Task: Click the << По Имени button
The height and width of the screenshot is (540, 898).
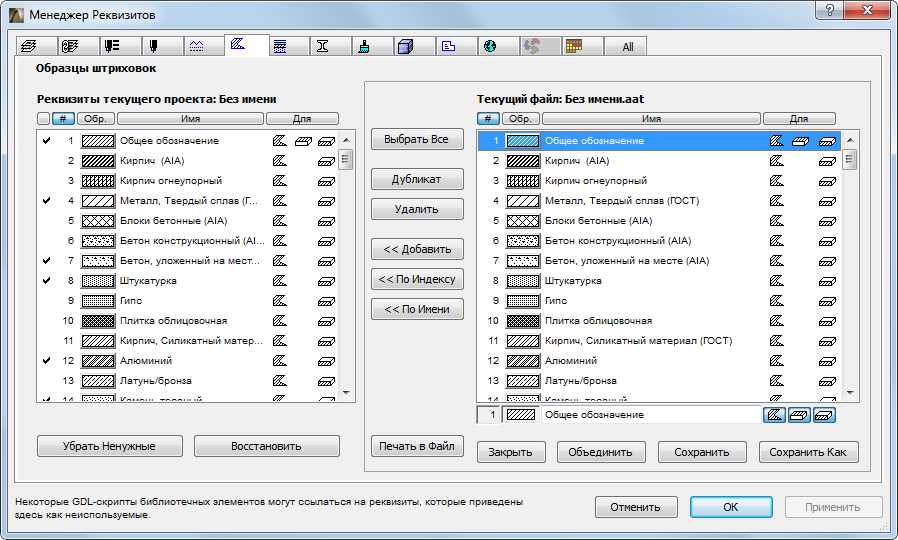Action: pyautogui.click(x=417, y=309)
